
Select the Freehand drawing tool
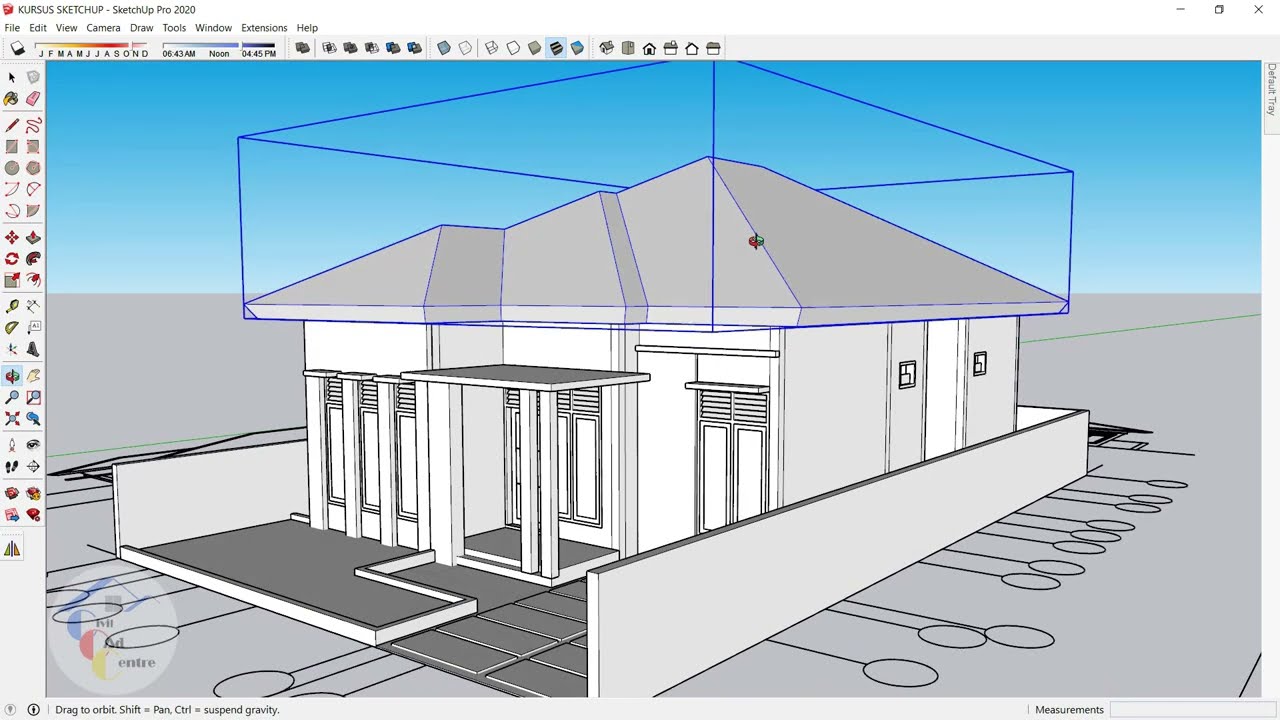point(33,126)
